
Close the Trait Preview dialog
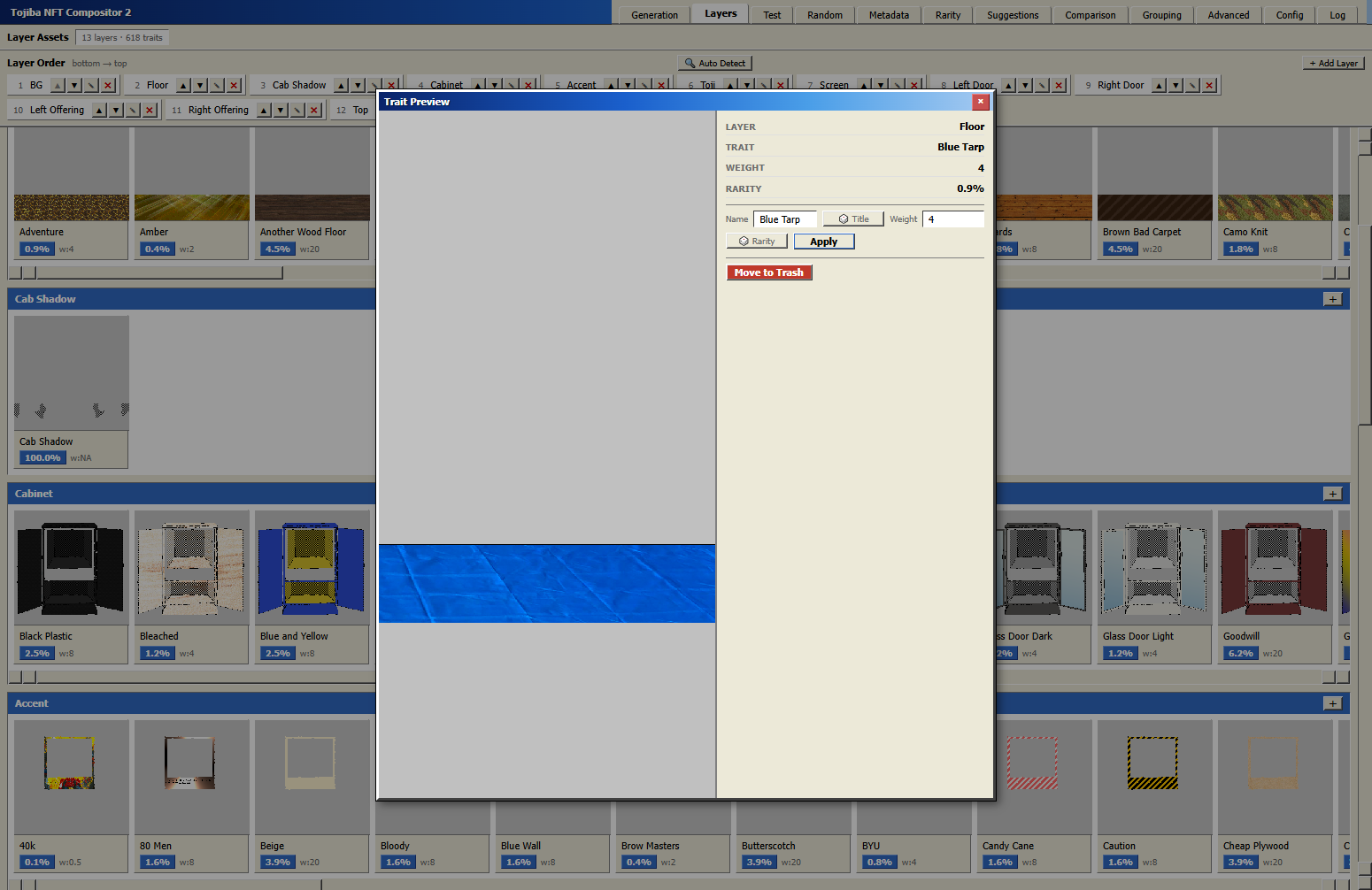click(x=980, y=102)
